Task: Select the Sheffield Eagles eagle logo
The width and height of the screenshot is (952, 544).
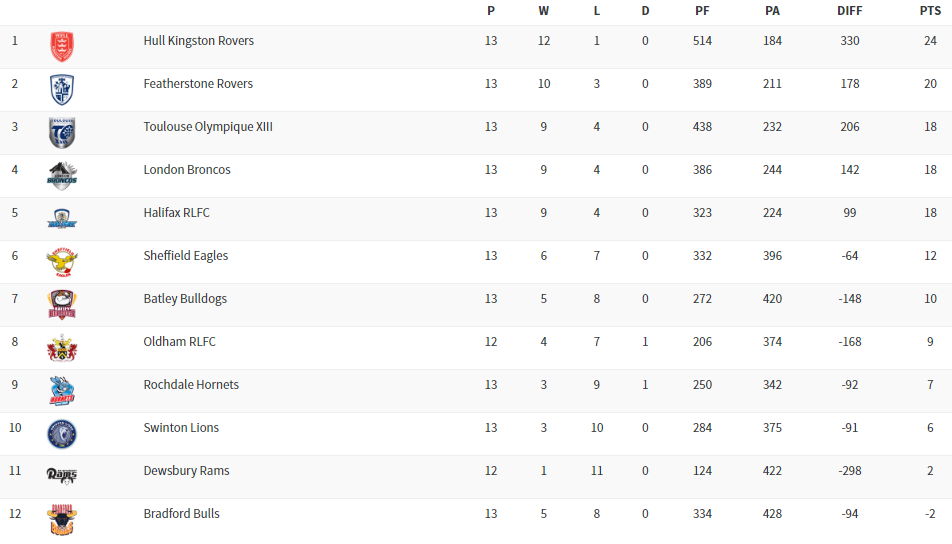Action: point(62,261)
